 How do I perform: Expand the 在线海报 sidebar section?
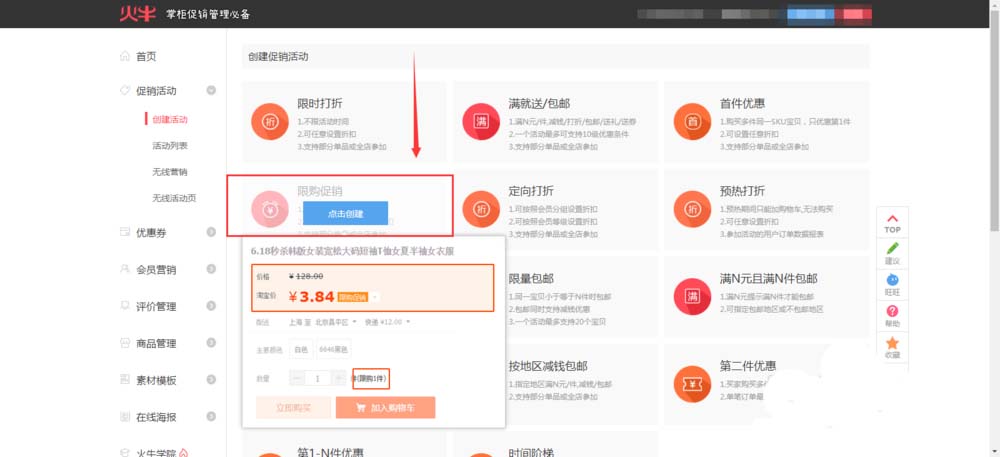211,417
